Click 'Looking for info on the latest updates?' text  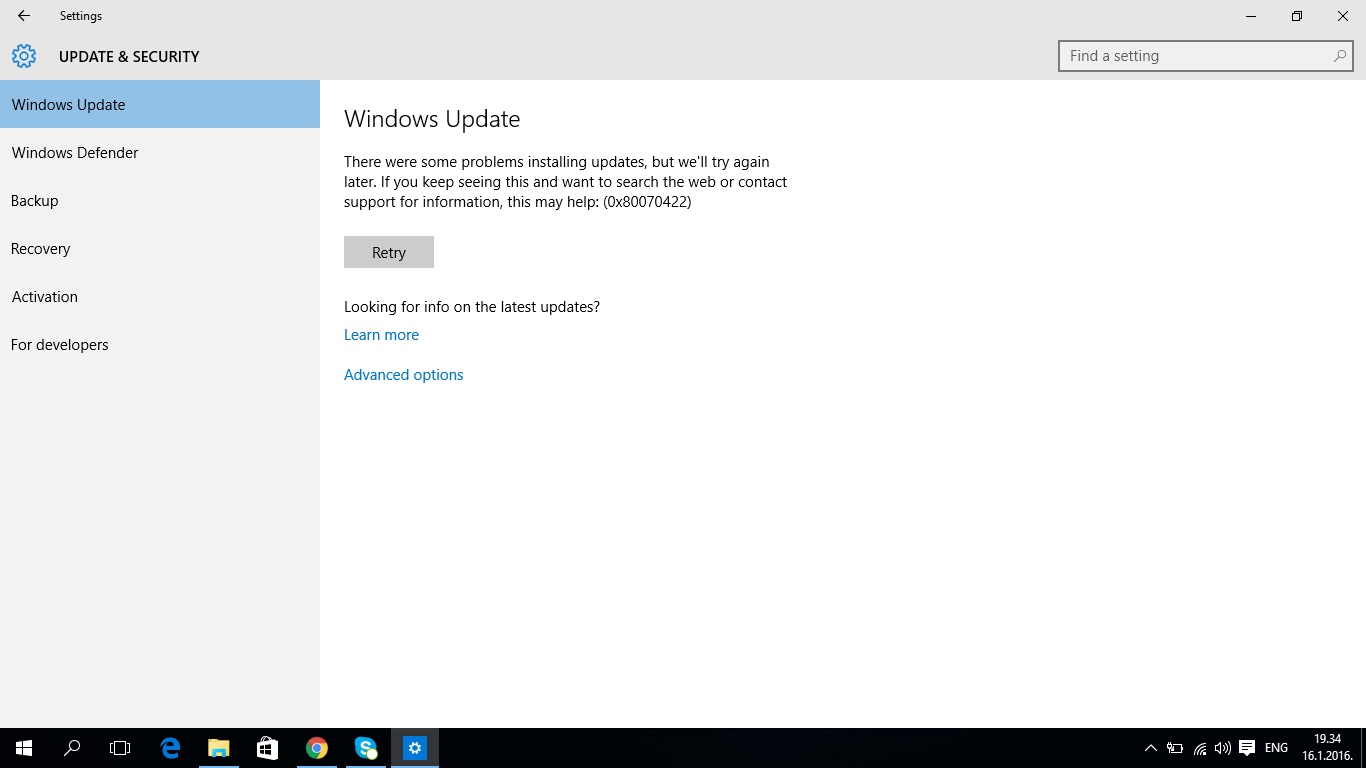tap(472, 307)
